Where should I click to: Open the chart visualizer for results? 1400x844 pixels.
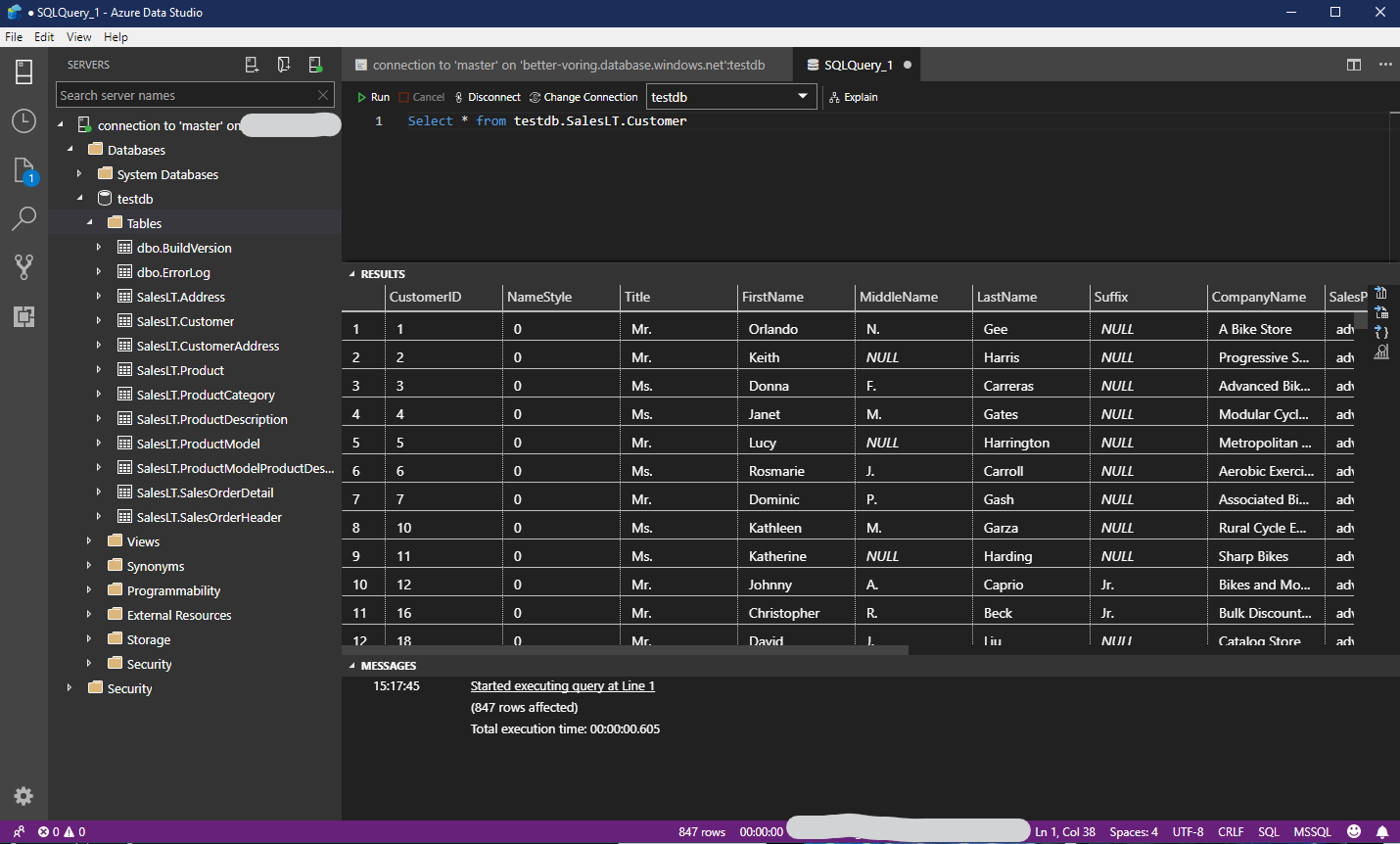tap(1380, 352)
